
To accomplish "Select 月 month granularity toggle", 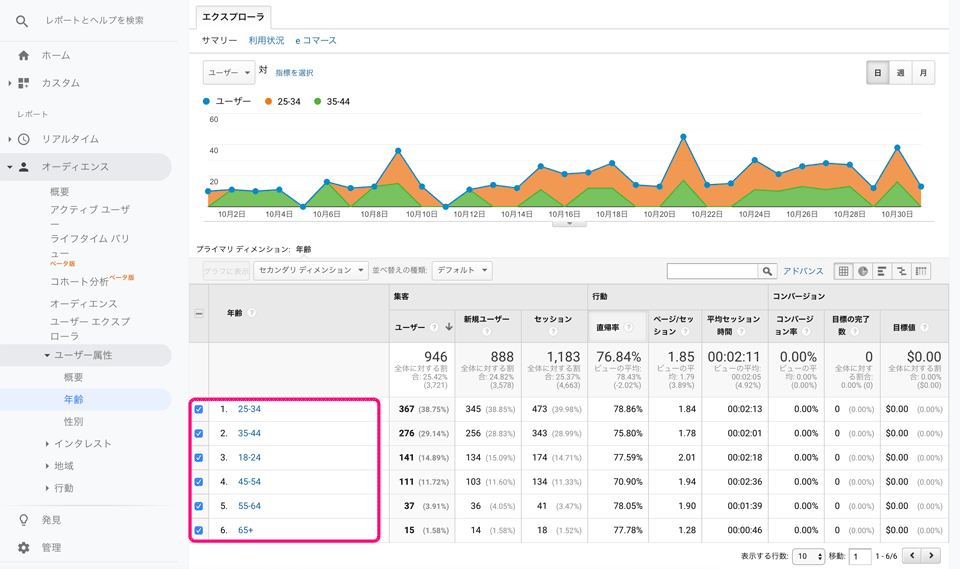I will pos(923,73).
